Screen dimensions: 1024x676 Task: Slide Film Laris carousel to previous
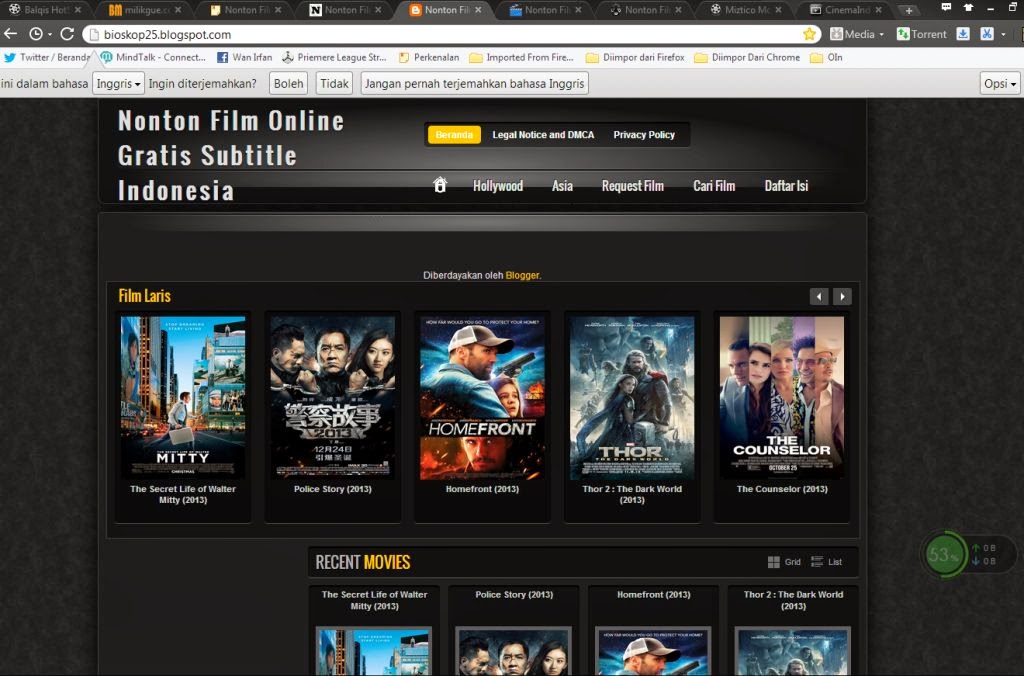[819, 297]
